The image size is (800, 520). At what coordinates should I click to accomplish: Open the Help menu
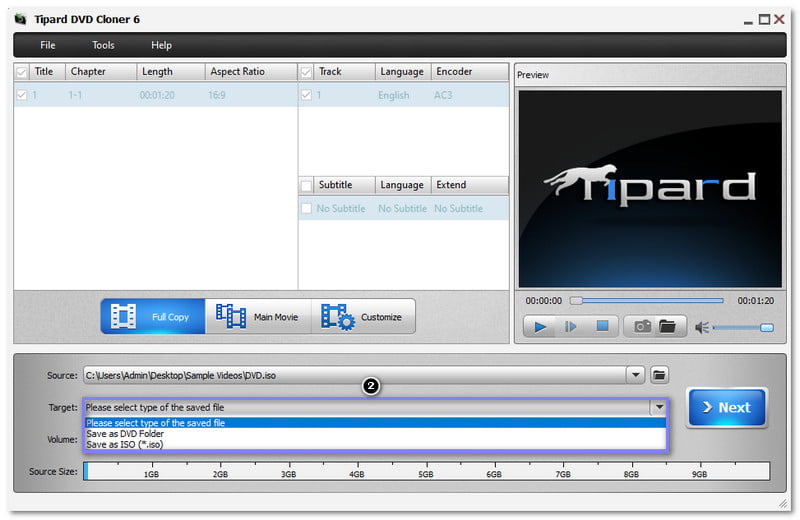click(x=161, y=45)
